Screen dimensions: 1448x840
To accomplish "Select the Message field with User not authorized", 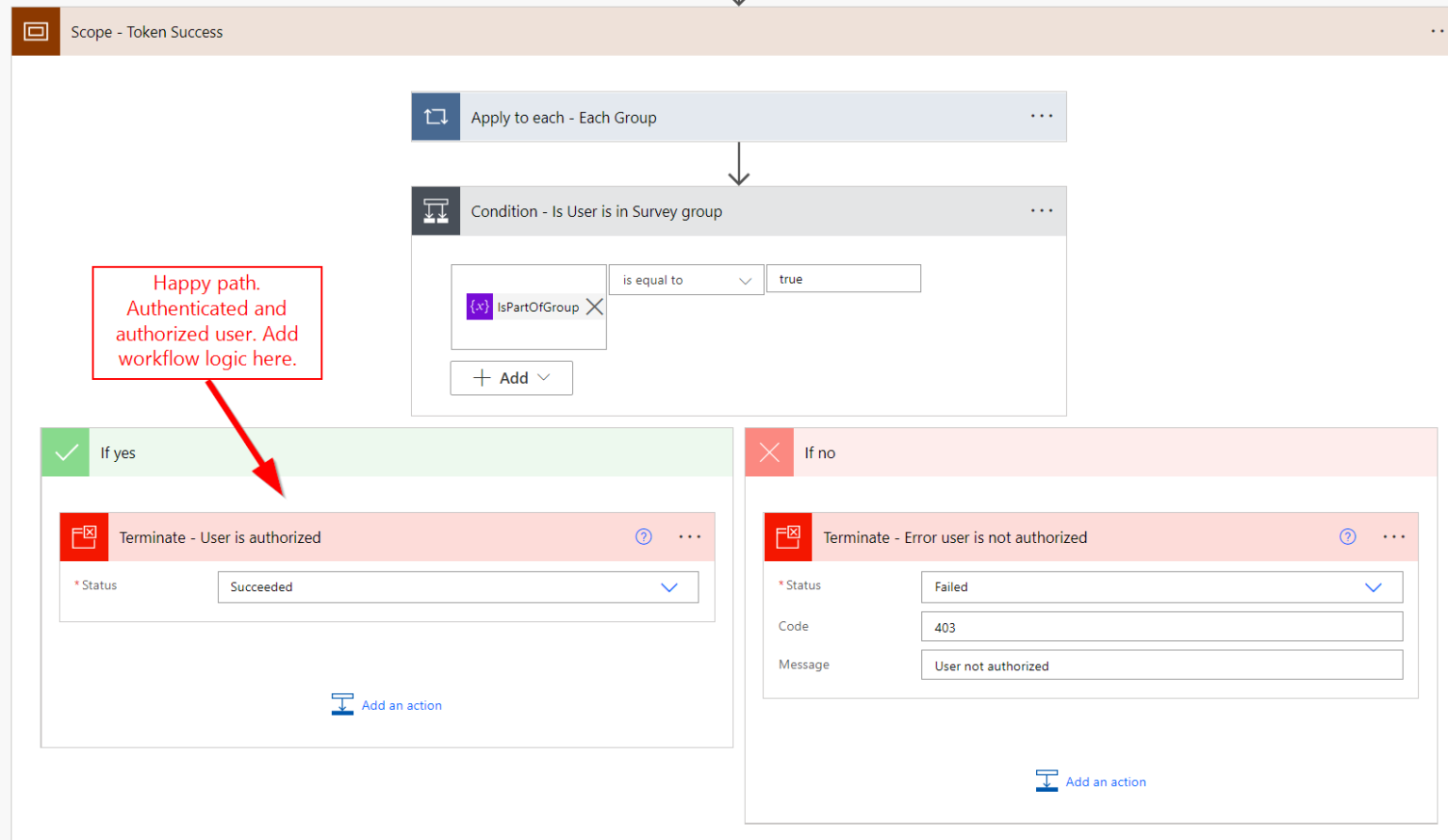I will pyautogui.click(x=1161, y=665).
